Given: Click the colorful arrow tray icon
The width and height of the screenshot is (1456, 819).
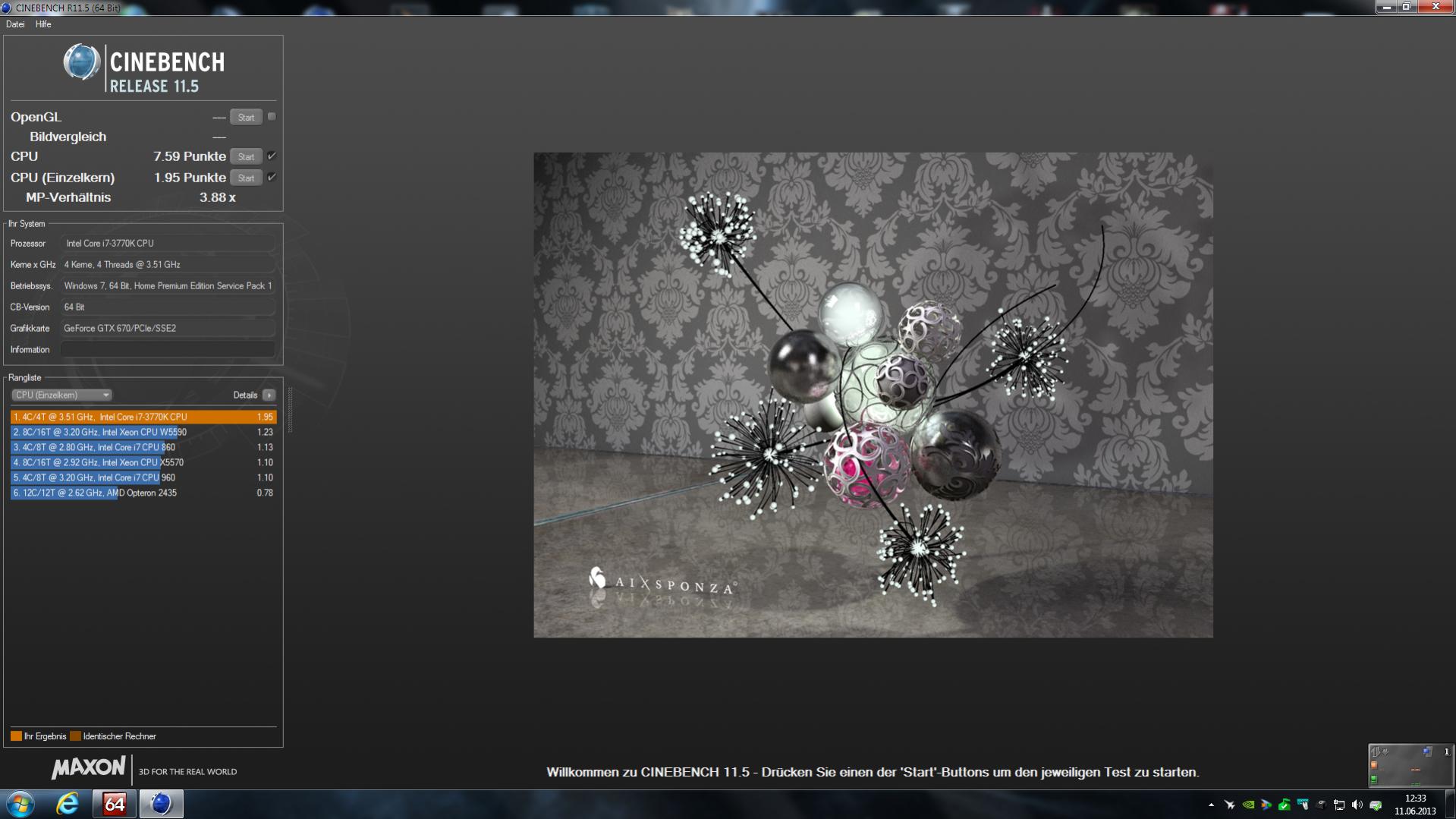Looking at the screenshot, I should 1266,805.
